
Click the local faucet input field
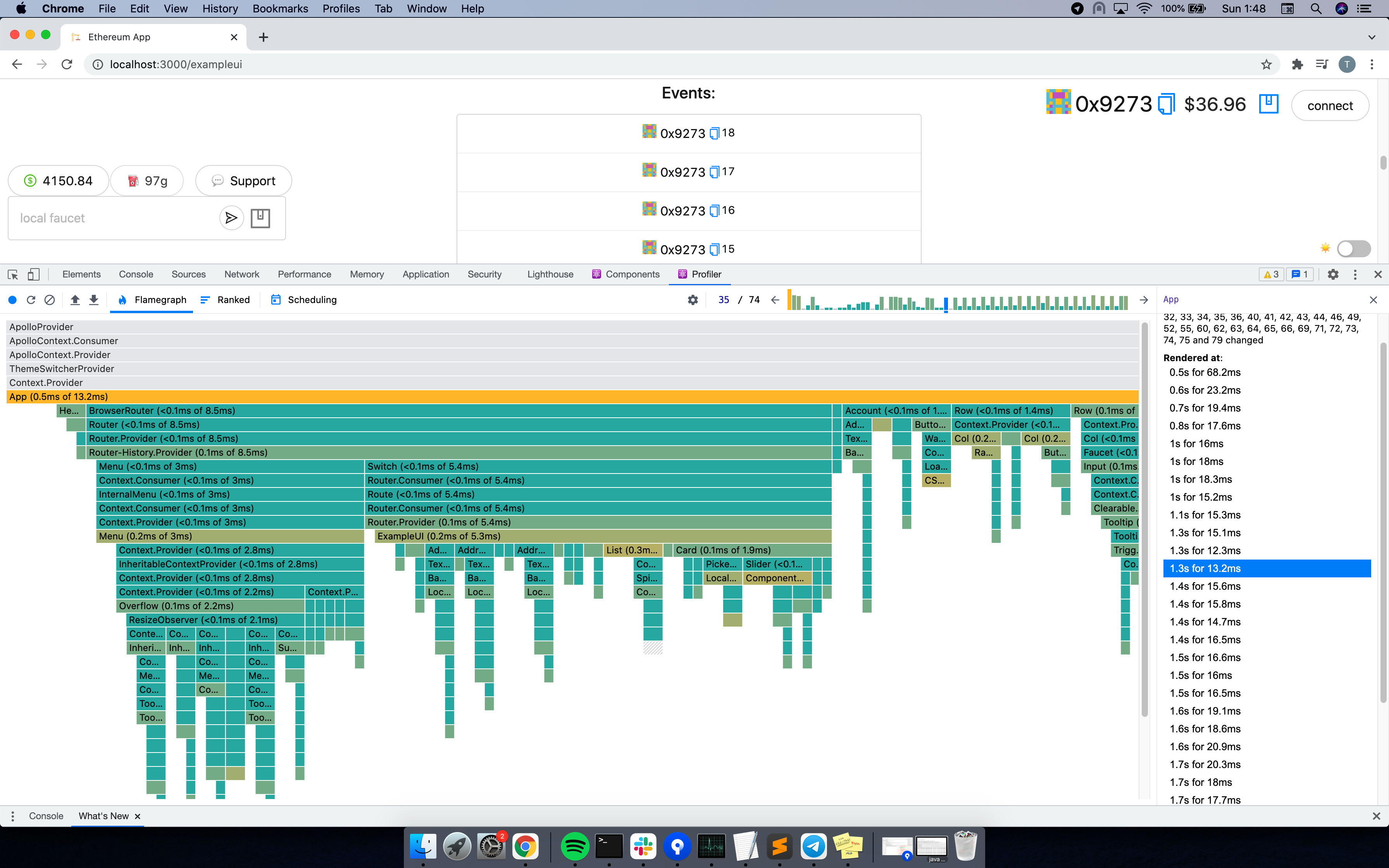coord(115,218)
